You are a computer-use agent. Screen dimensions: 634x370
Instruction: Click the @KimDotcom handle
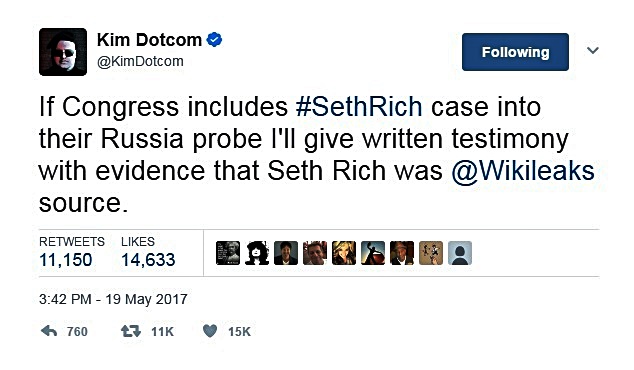[x=140, y=61]
